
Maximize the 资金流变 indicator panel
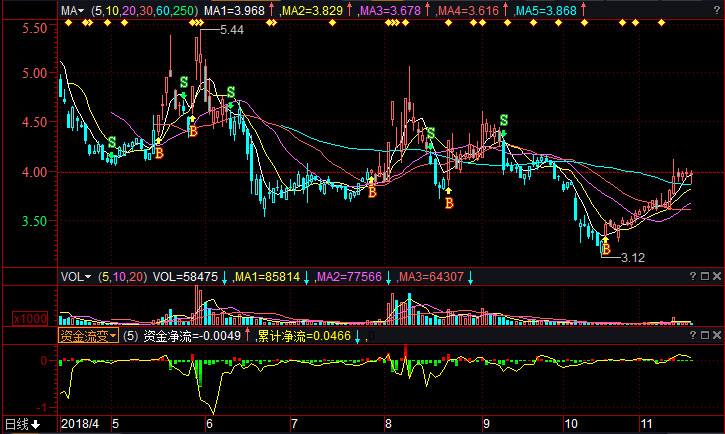[704, 336]
